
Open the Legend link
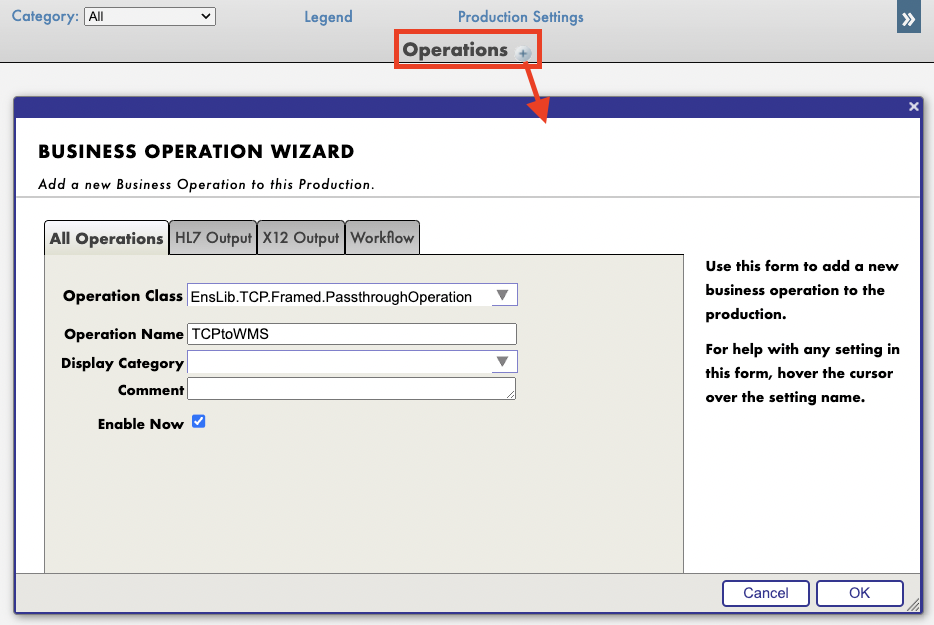click(x=328, y=17)
